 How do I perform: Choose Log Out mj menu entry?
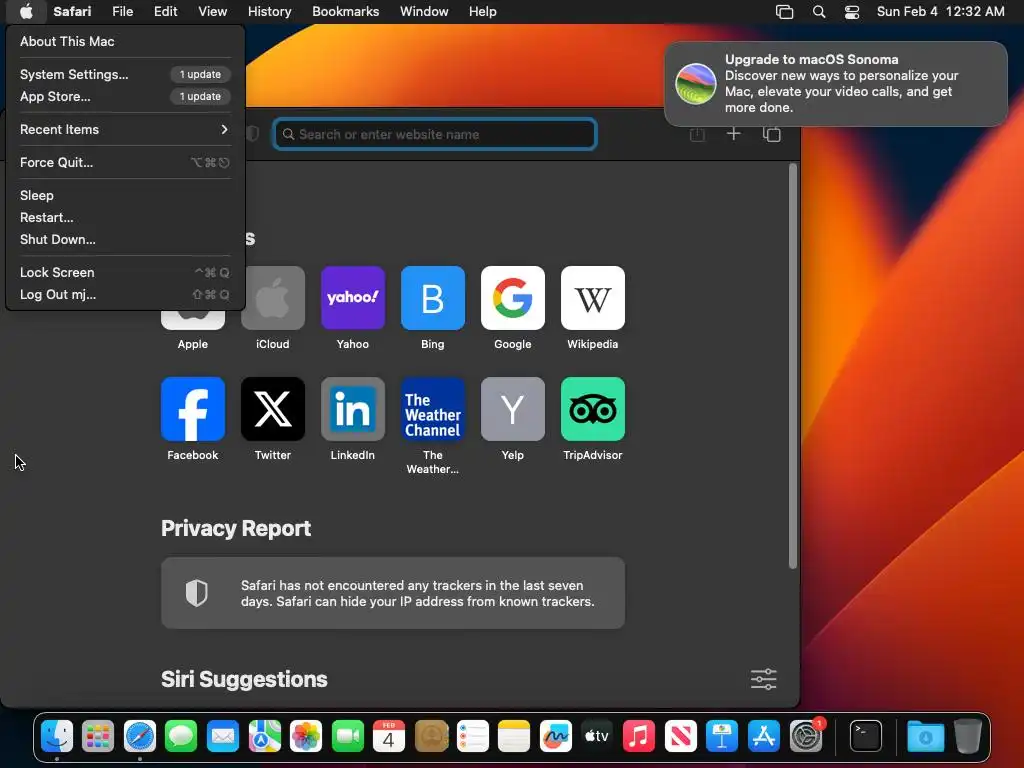pos(125,295)
